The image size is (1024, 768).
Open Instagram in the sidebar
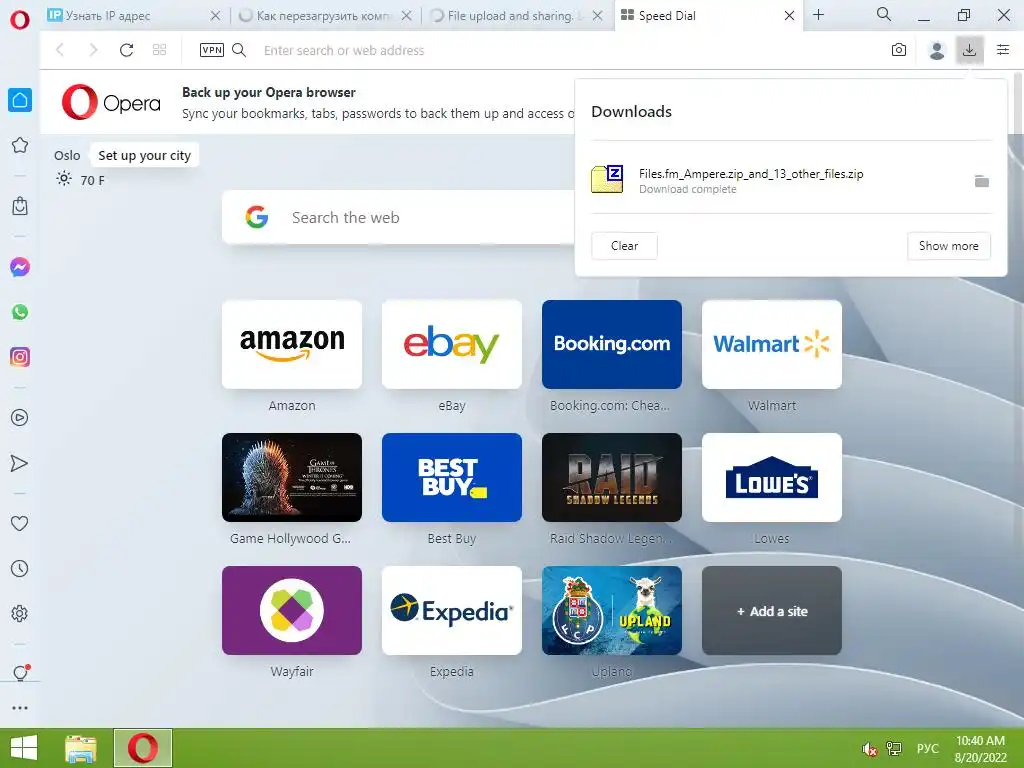pyautogui.click(x=20, y=357)
